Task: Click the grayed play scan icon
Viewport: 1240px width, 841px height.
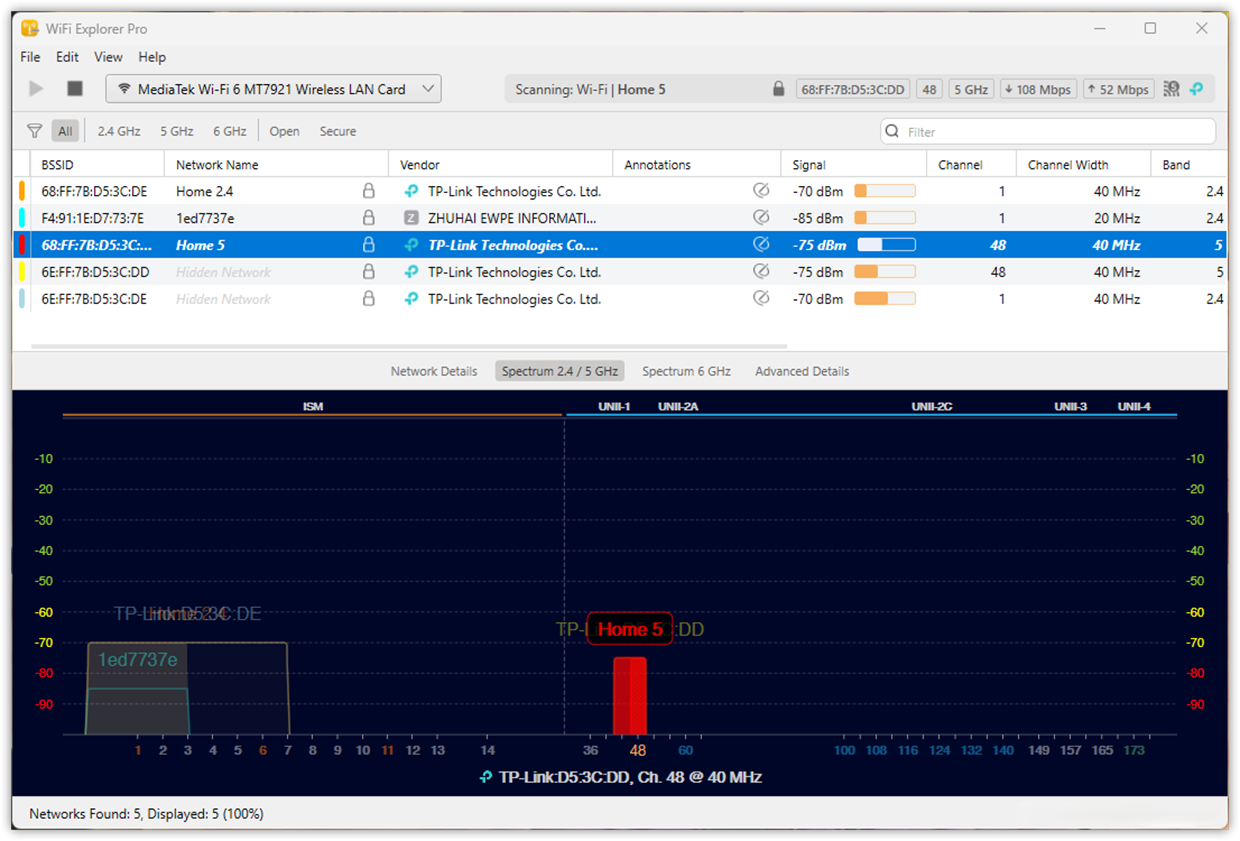Action: point(35,88)
